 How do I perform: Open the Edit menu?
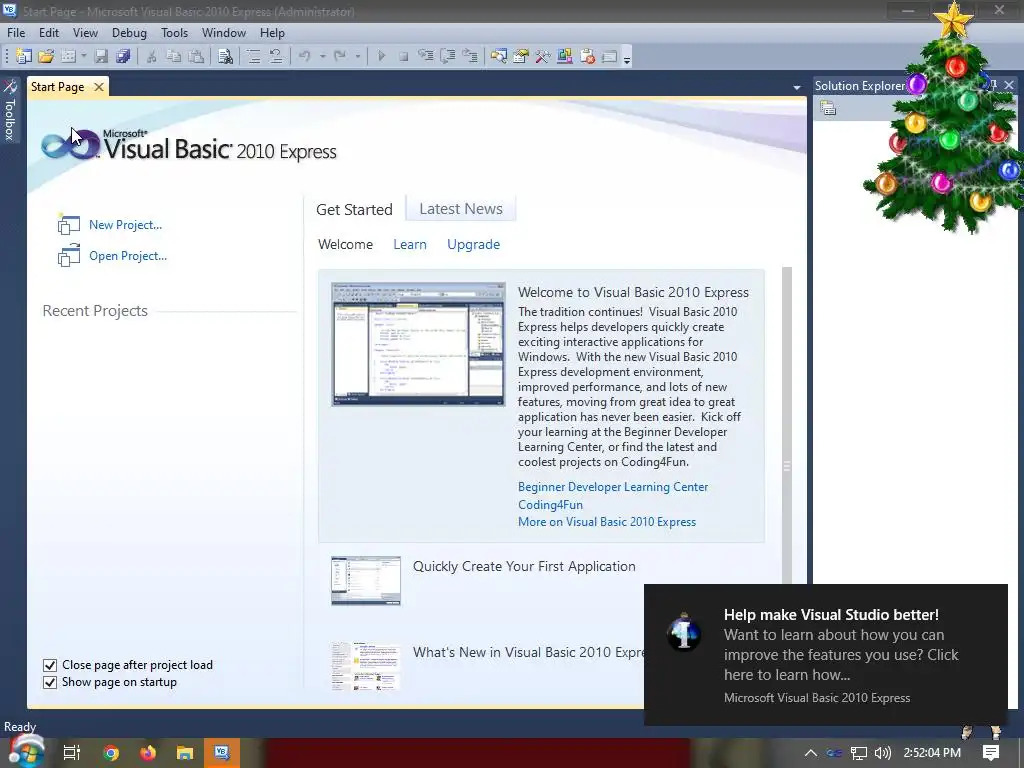pyautogui.click(x=48, y=33)
